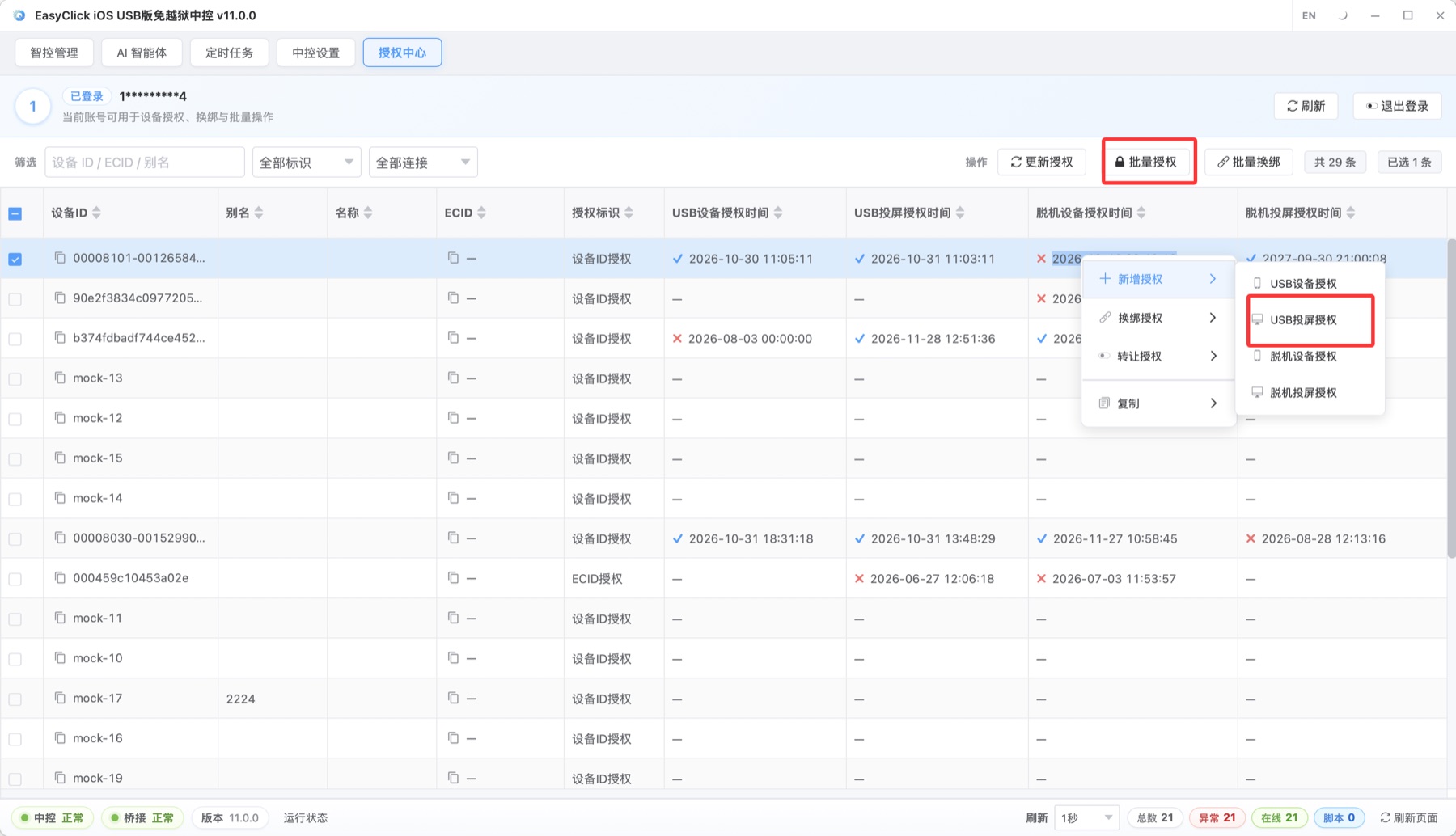The width and height of the screenshot is (1456, 836).
Task: Click the 刷新页面 button in status bar
Action: coord(1409,817)
